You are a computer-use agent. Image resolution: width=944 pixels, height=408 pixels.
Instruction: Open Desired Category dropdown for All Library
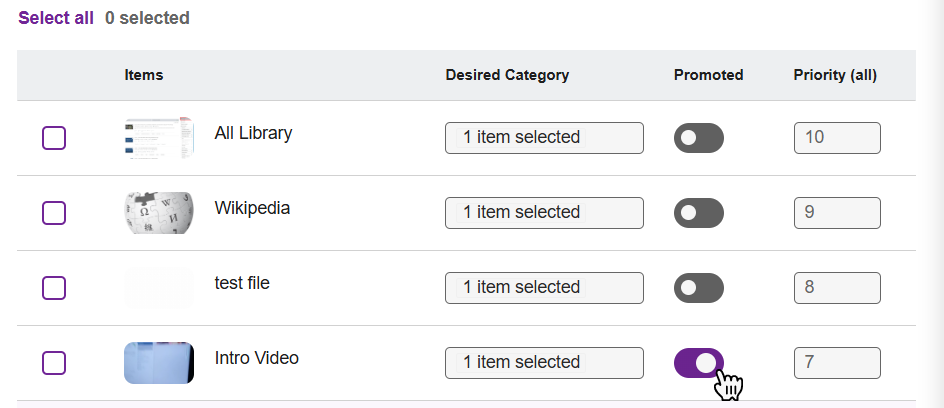[544, 138]
